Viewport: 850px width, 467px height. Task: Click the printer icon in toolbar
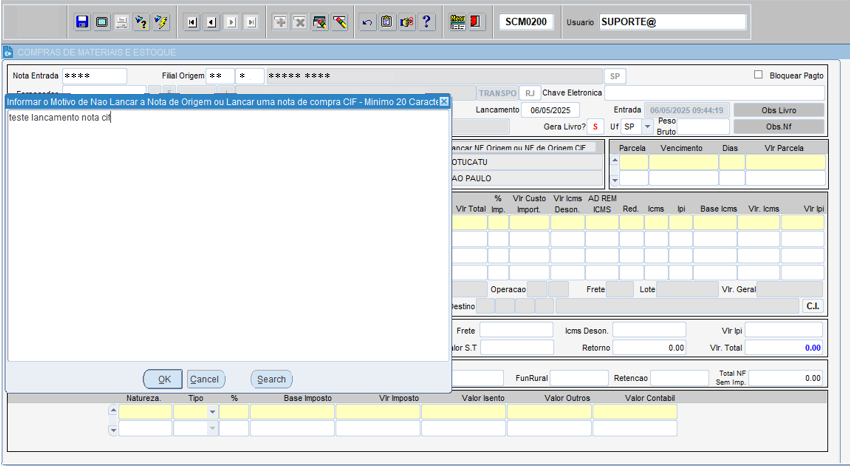coord(121,21)
